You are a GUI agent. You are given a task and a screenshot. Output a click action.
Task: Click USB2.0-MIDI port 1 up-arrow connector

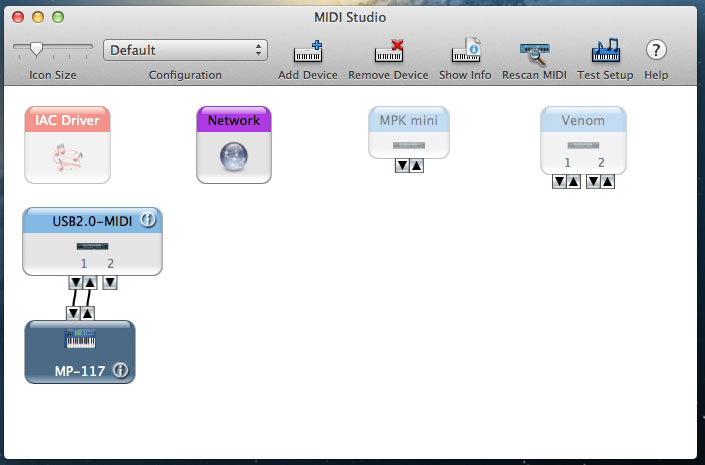(x=90, y=283)
